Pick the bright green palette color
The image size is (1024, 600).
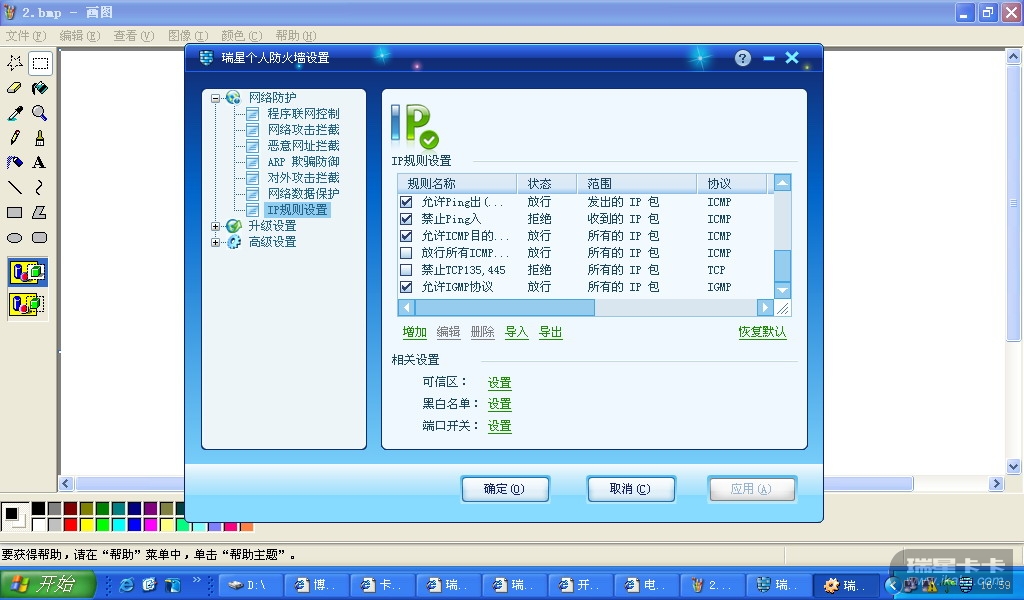(x=103, y=524)
